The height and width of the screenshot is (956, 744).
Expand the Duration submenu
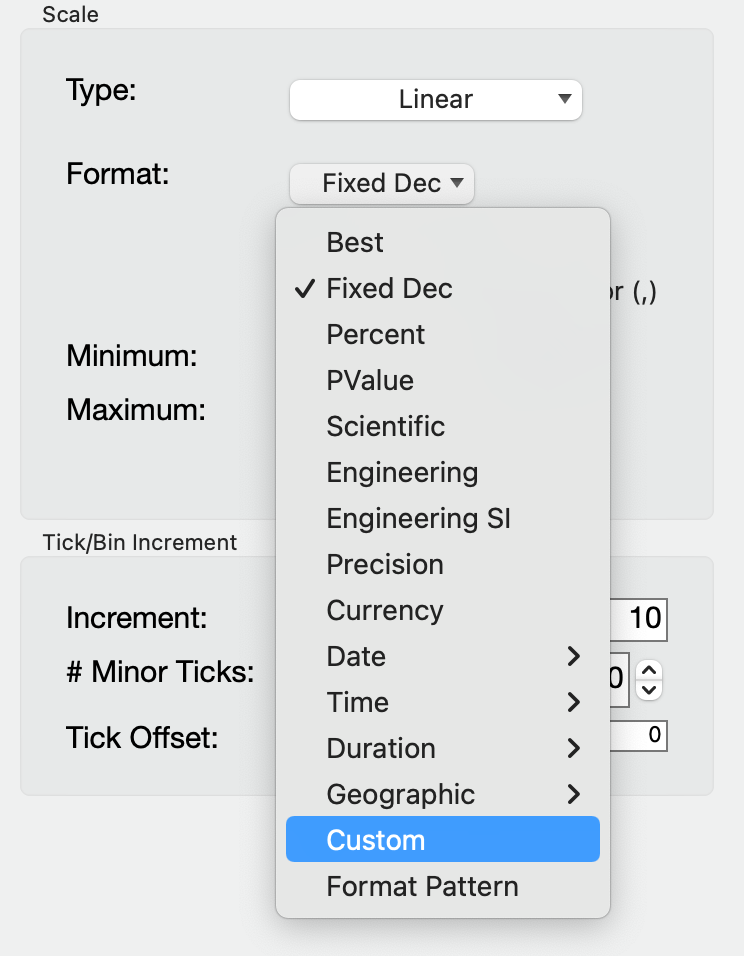(x=380, y=748)
